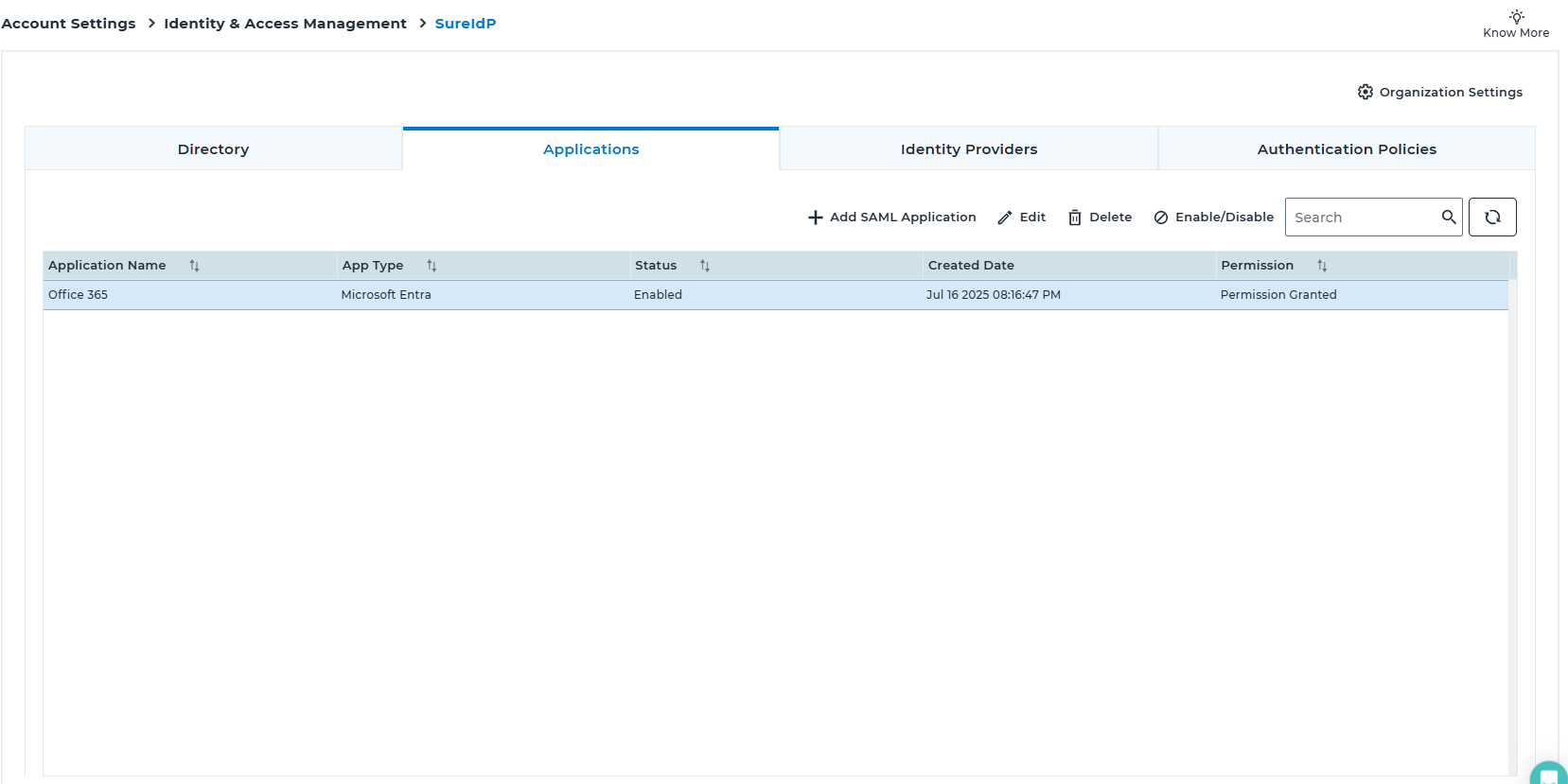This screenshot has width=1568, height=784.
Task: Focus the Search input field
Action: tap(1361, 218)
